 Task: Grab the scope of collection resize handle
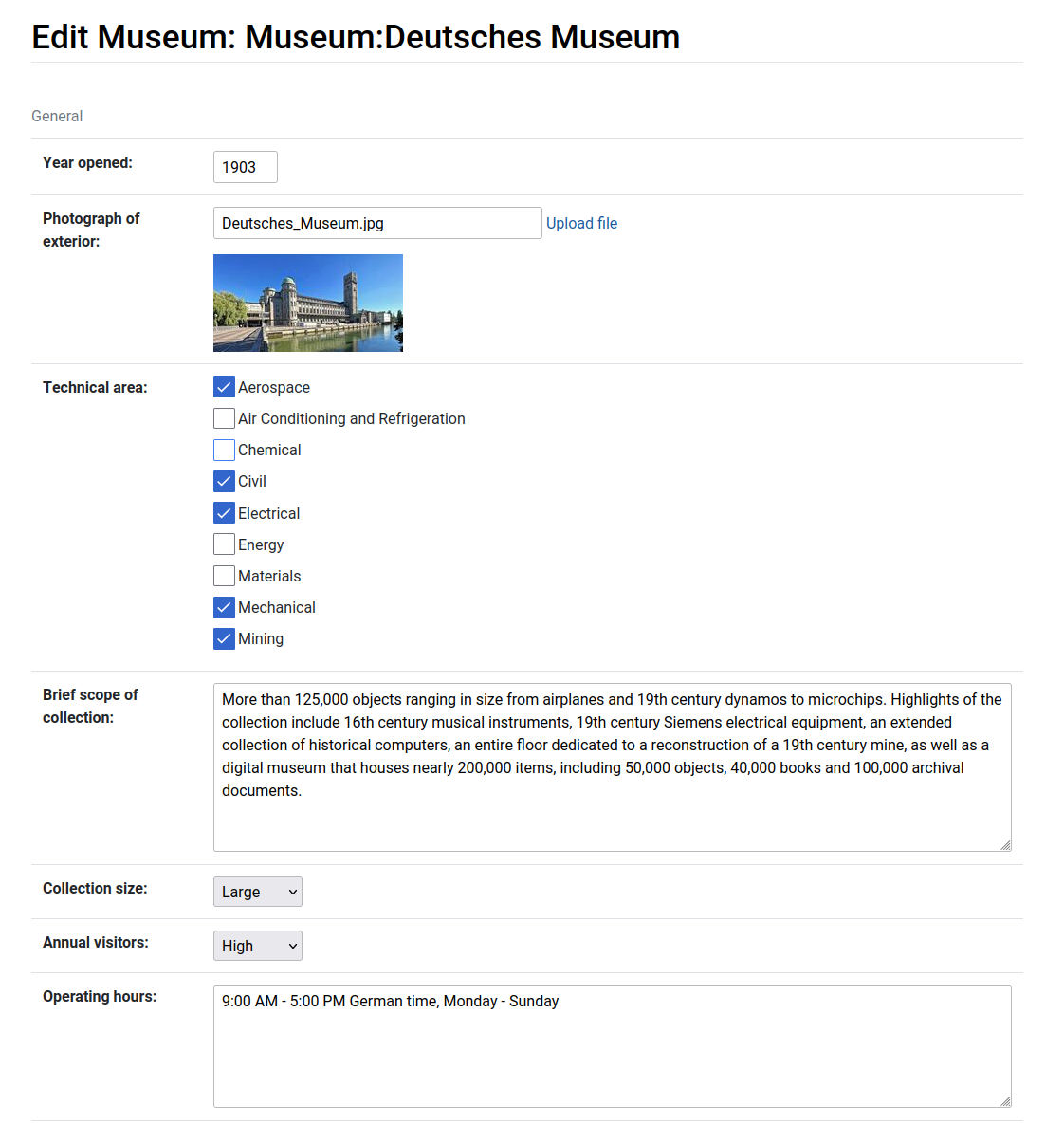[1005, 845]
